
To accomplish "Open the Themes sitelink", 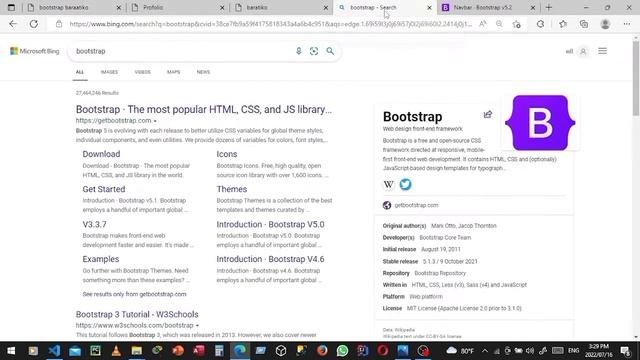I will [231, 189].
